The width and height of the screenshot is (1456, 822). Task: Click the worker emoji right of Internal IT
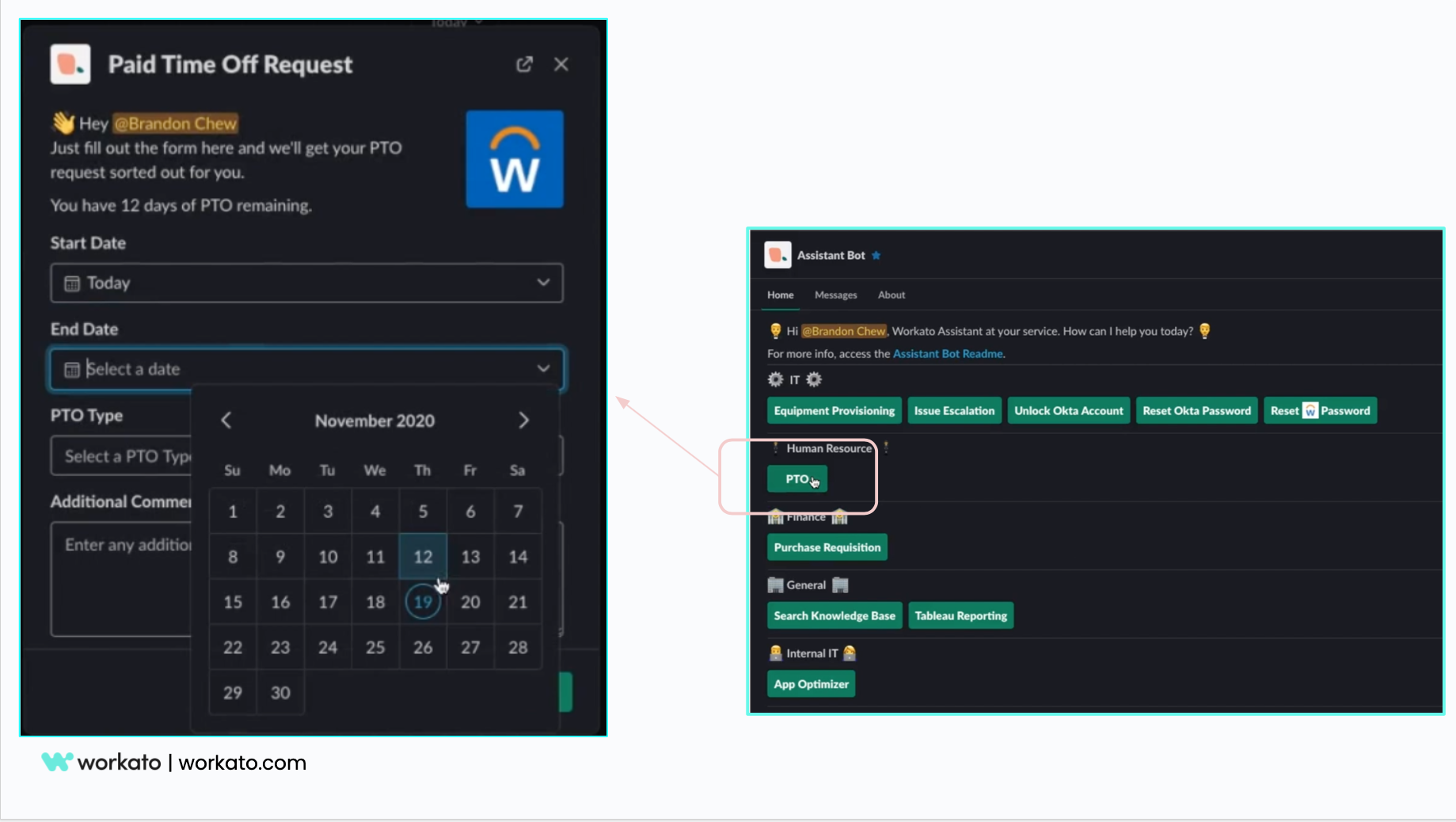tap(850, 653)
